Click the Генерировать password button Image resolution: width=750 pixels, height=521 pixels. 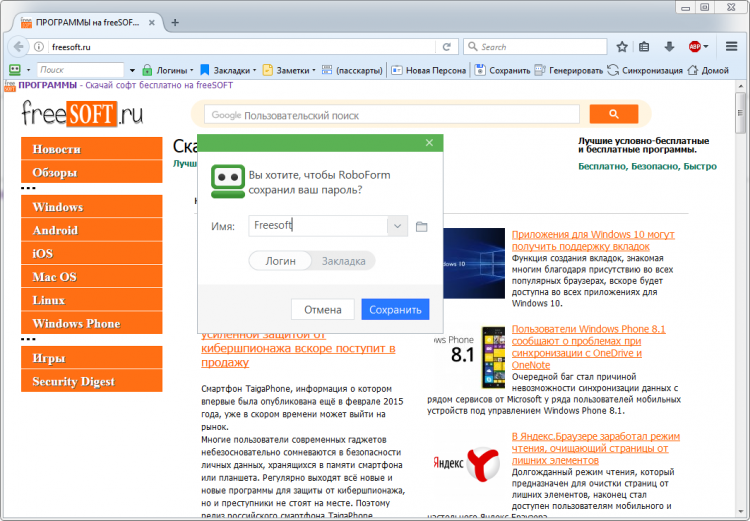[569, 70]
